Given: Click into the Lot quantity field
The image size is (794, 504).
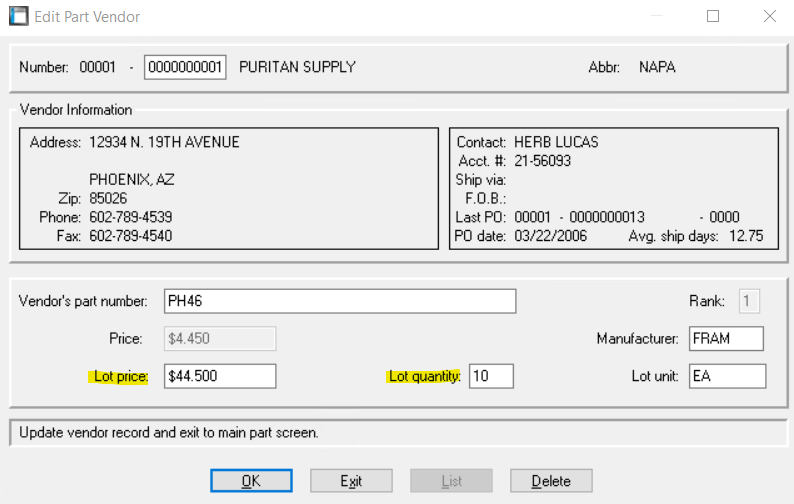Looking at the screenshot, I should (490, 376).
